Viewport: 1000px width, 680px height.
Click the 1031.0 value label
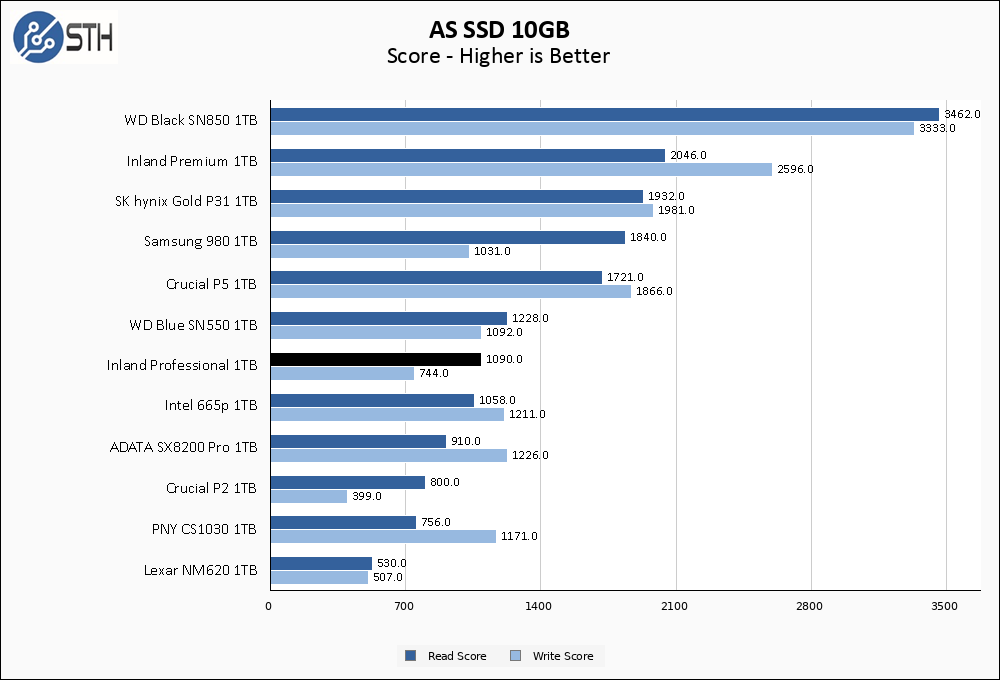coord(492,251)
